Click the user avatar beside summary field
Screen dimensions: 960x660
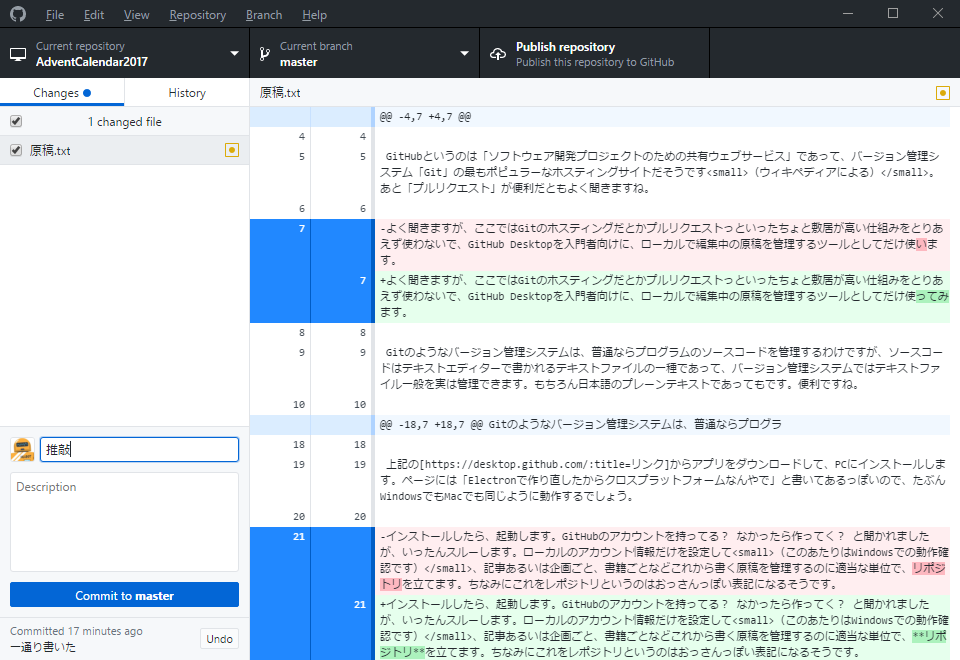tap(23, 449)
